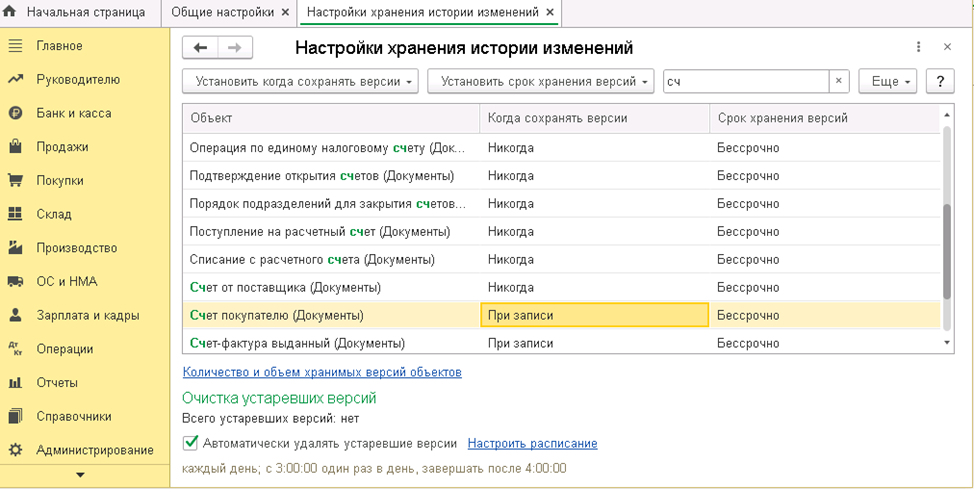Click the Администрирование gear icon

coord(15,450)
